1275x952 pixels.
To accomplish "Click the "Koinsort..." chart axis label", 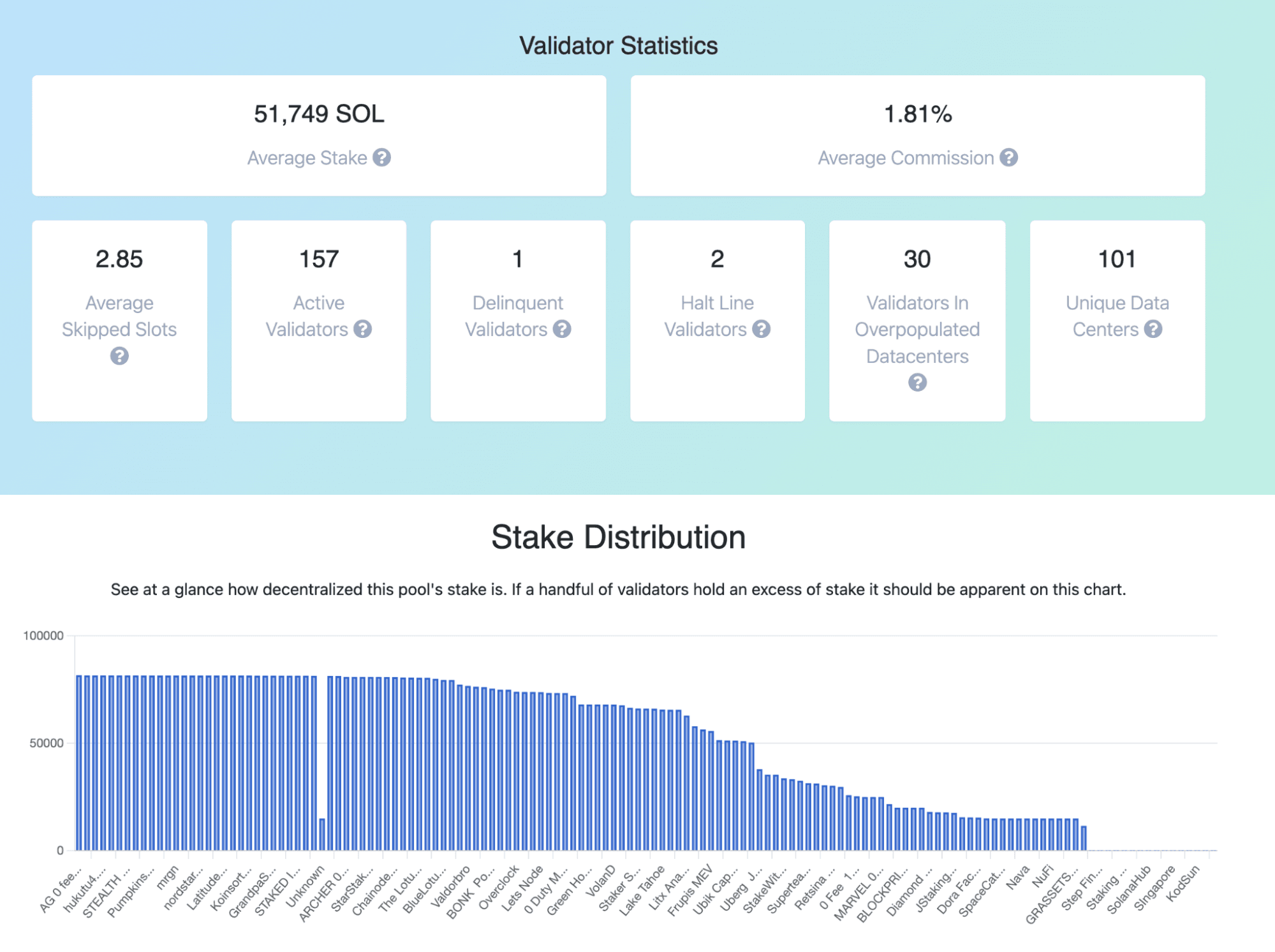I will pos(232,889).
